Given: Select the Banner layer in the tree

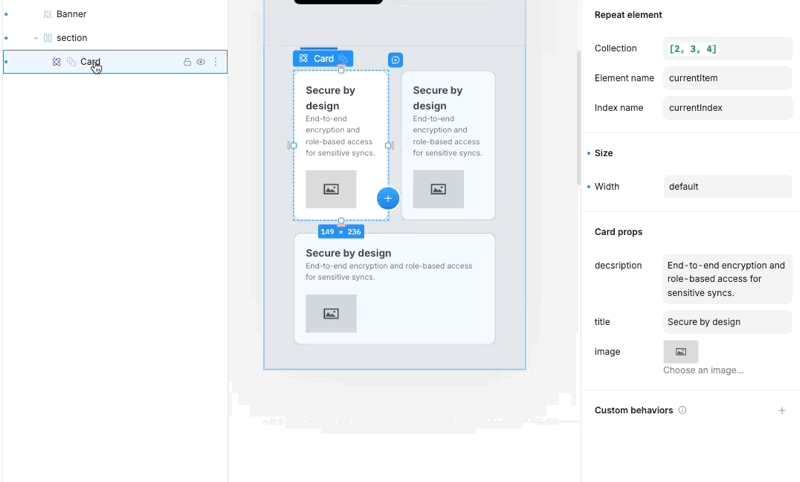Looking at the screenshot, I should (71, 14).
